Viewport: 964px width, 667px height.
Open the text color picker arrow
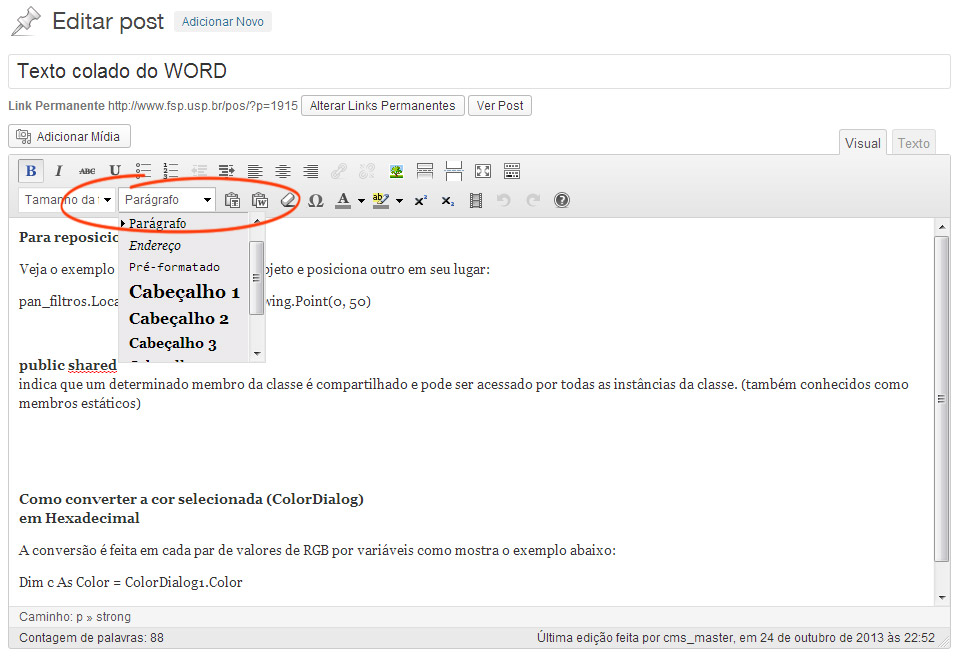362,200
